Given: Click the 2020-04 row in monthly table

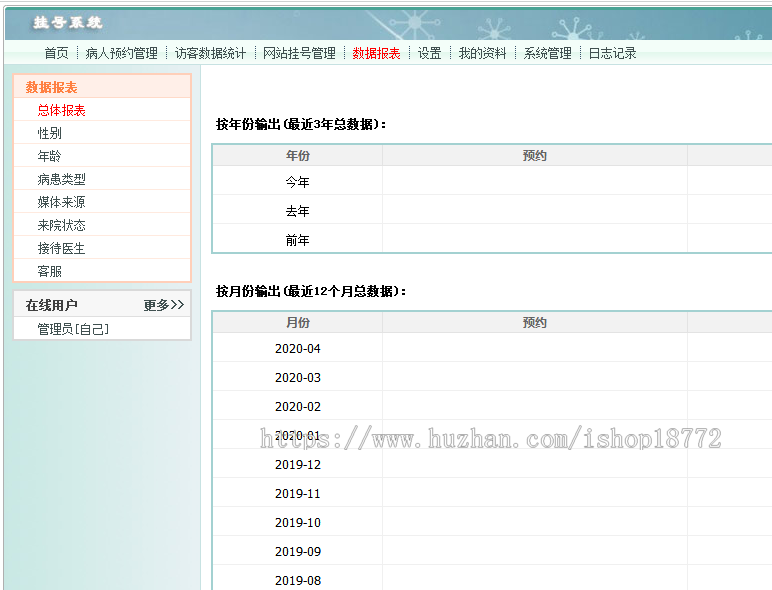Looking at the screenshot, I should 298,349.
